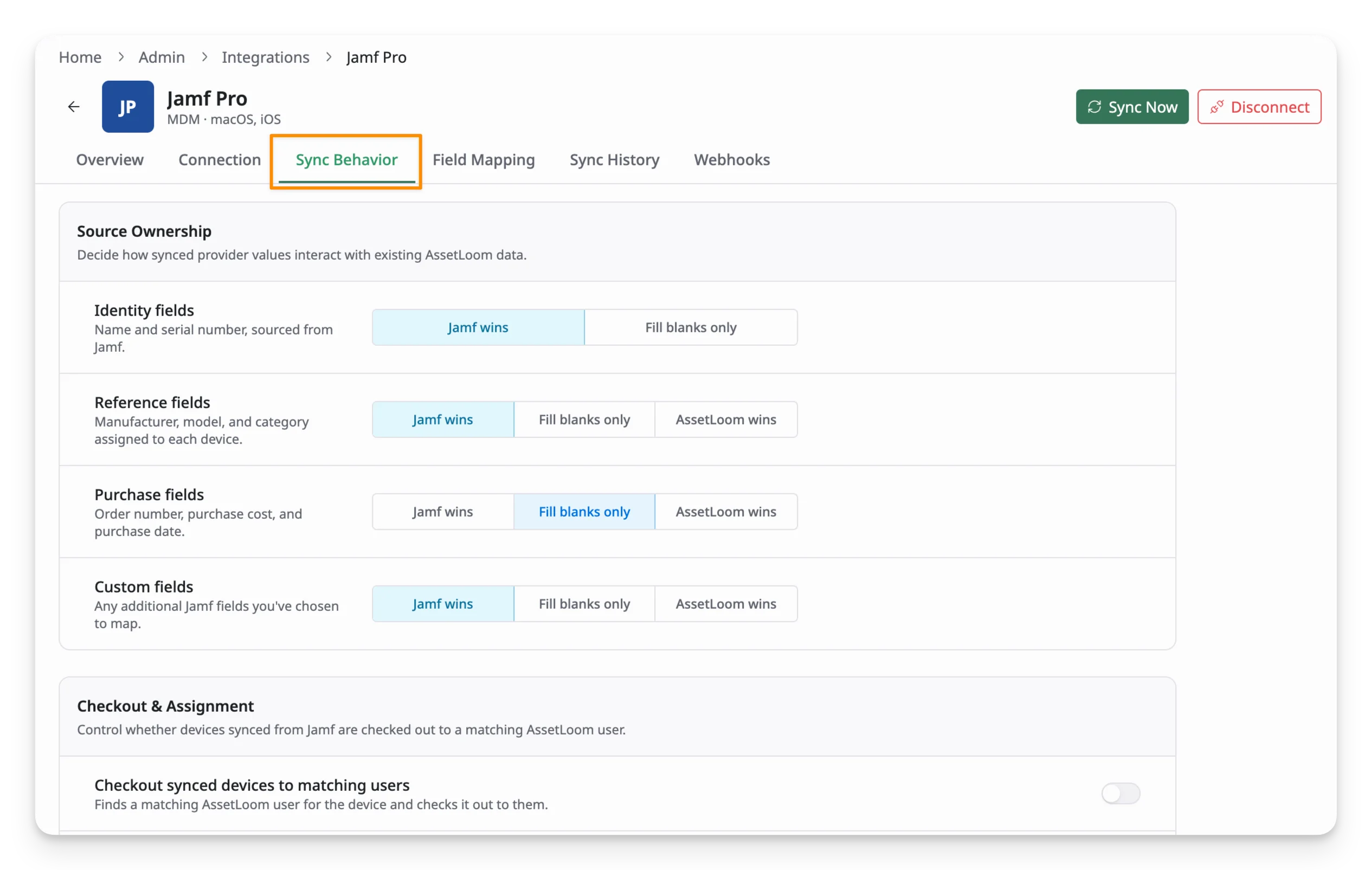Set Reference fields to AssetLoom wins
The image size is (1372, 870).
click(x=726, y=420)
